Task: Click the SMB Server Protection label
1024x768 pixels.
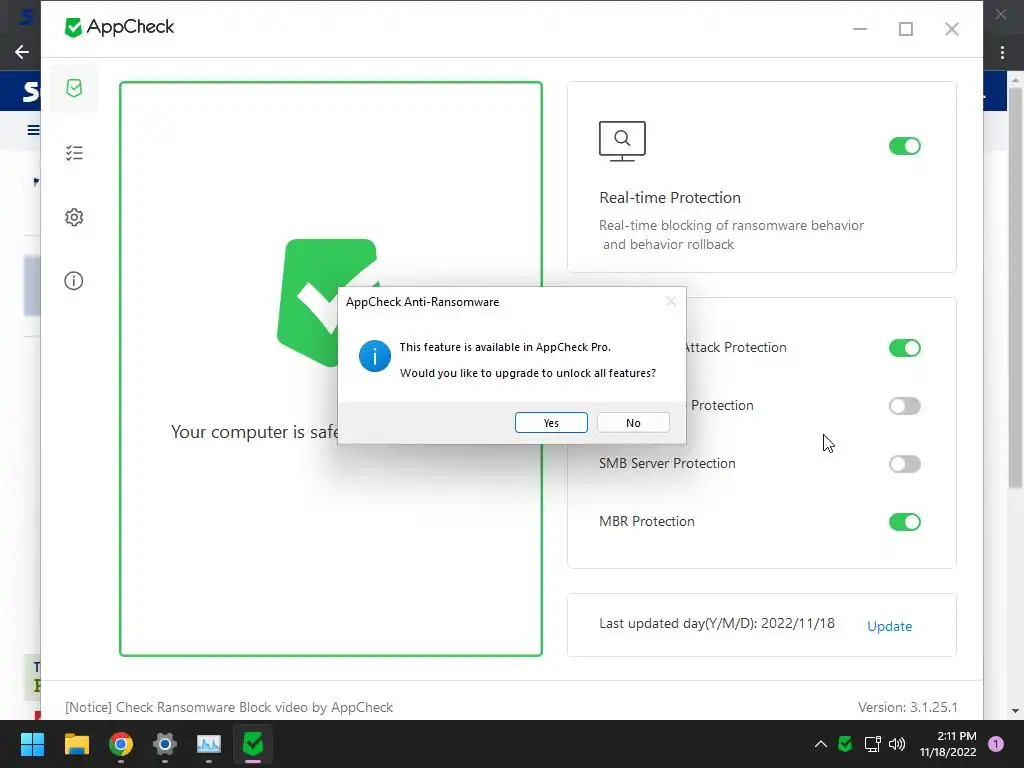Action: [x=667, y=463]
